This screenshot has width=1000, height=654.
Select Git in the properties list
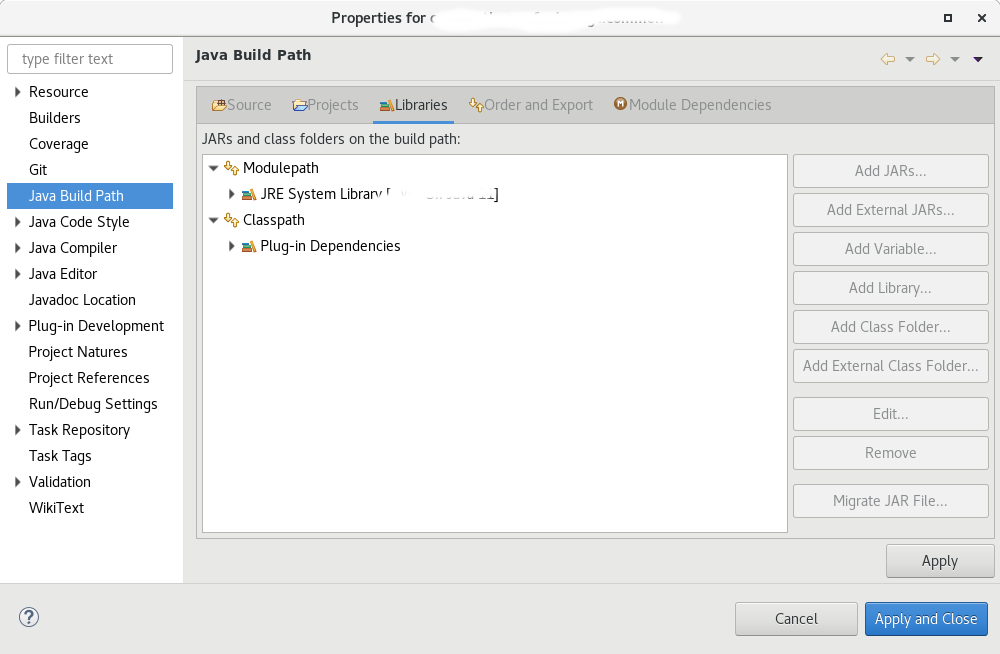[38, 170]
